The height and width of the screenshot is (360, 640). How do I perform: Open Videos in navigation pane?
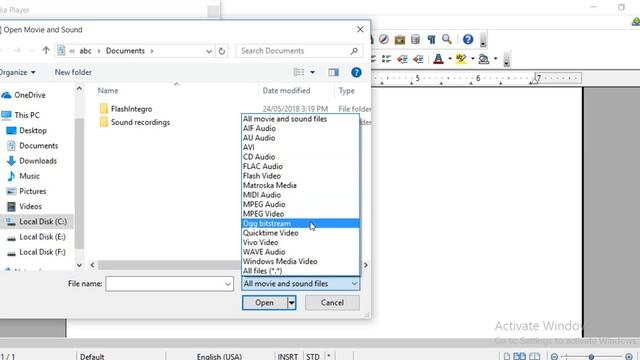(30, 206)
